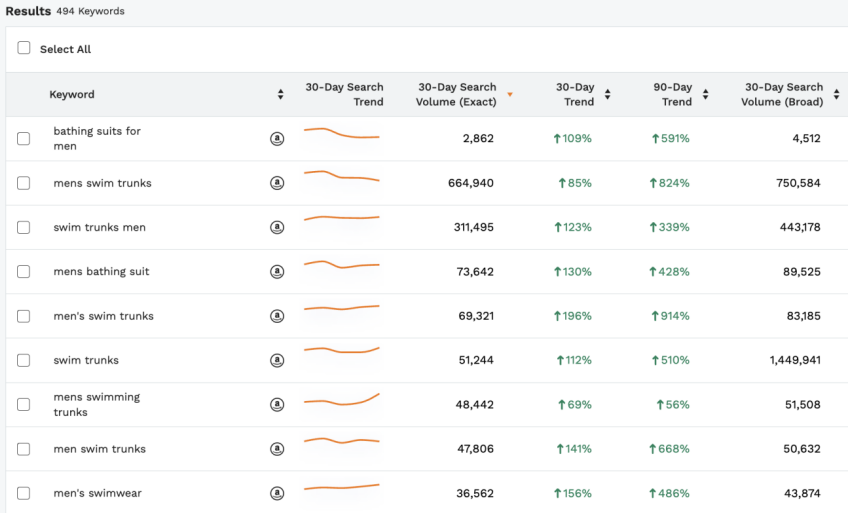
Task: View trend sparkline for mens swimming trunks
Action: [342, 400]
